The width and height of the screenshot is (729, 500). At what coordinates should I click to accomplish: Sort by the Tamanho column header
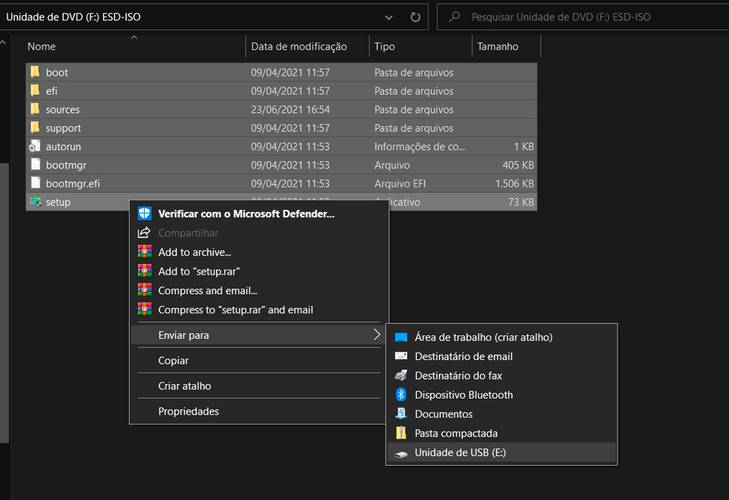tap(506, 46)
